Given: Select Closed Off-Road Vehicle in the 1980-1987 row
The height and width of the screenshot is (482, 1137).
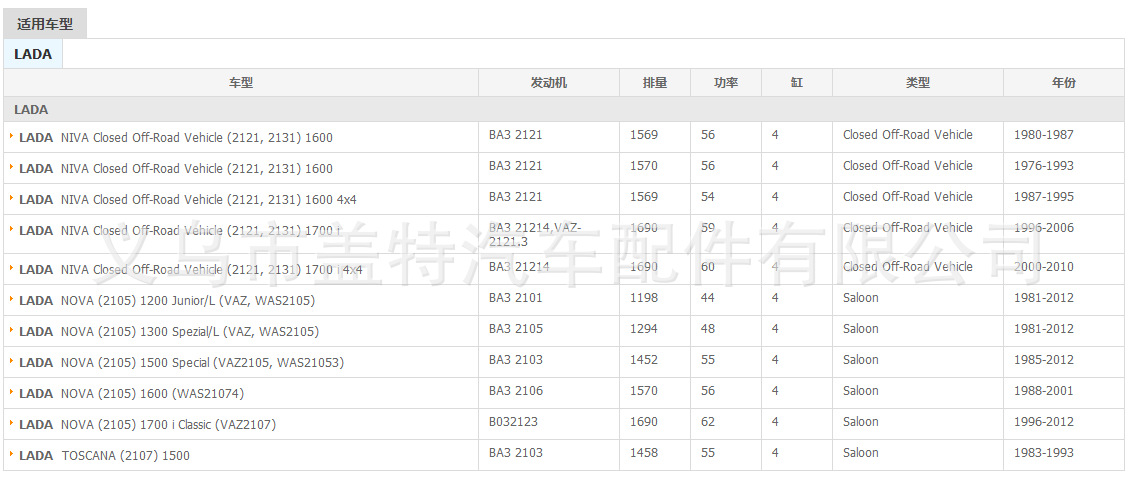Looking at the screenshot, I should 907,135.
